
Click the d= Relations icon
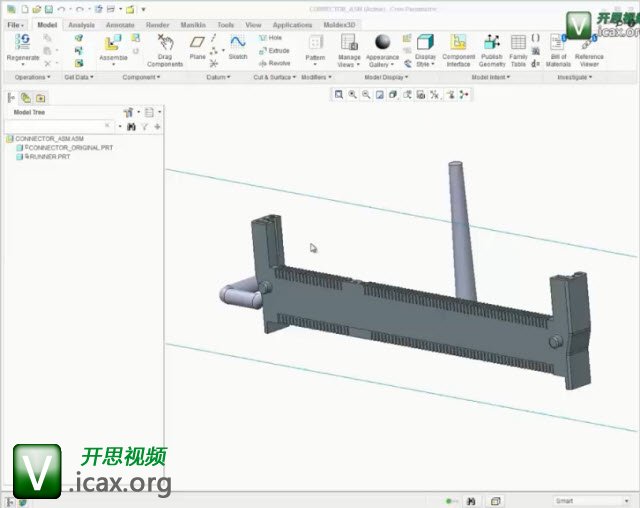(536, 63)
